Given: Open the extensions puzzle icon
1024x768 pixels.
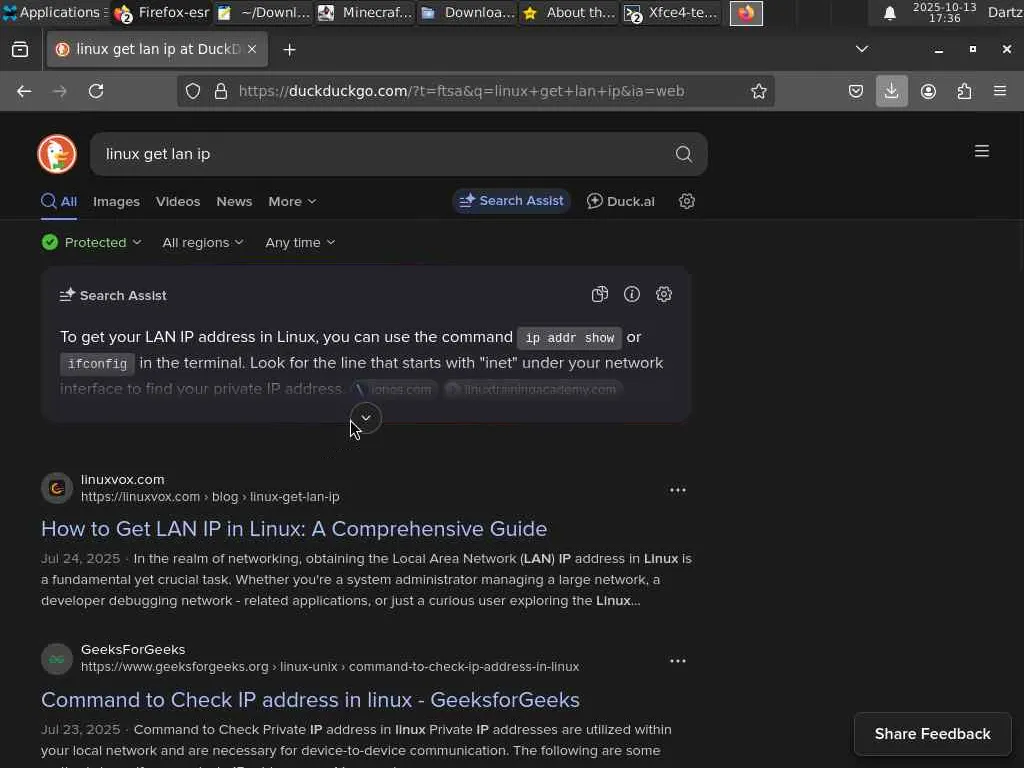Looking at the screenshot, I should click(964, 91).
